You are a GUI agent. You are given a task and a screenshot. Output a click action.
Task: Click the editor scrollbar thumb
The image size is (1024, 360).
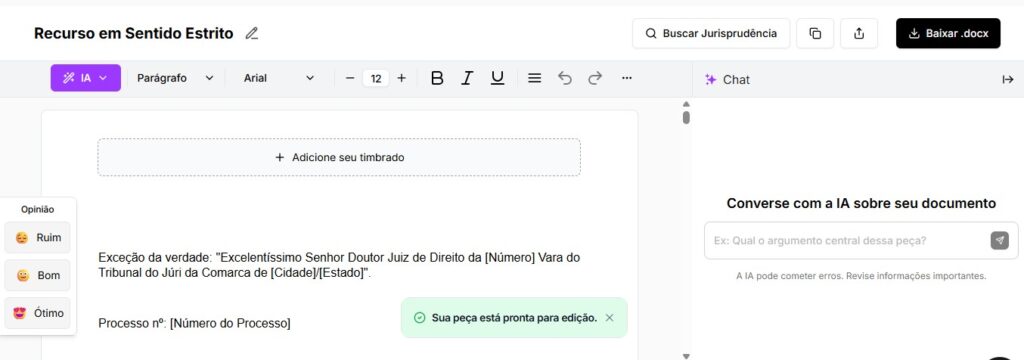point(686,118)
